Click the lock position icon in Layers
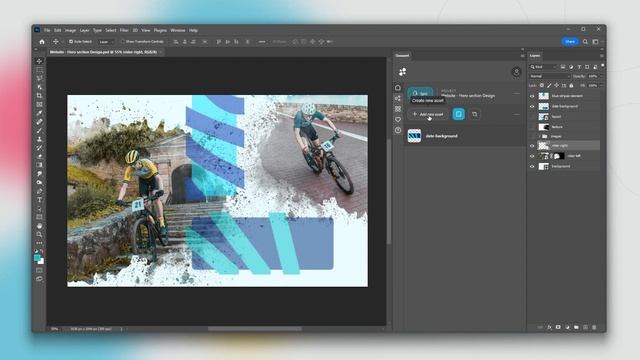This screenshot has height=360, width=640. (x=556, y=86)
